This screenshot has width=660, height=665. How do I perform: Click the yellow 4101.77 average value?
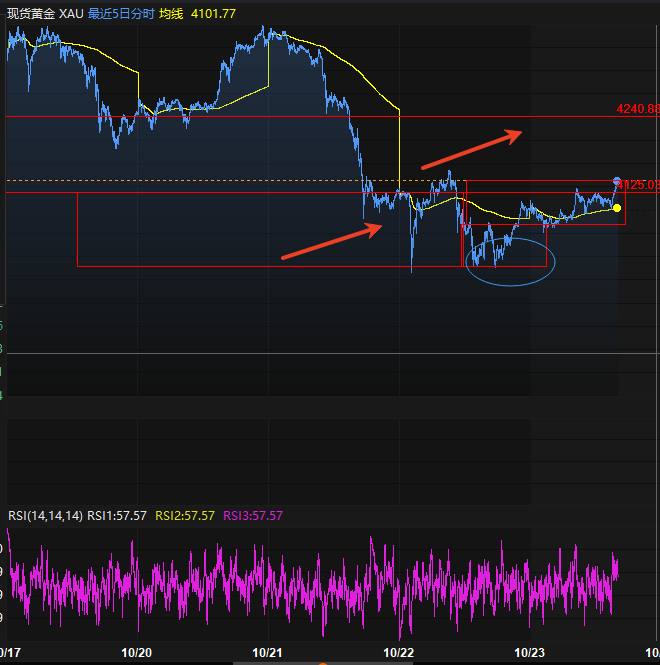213,14
